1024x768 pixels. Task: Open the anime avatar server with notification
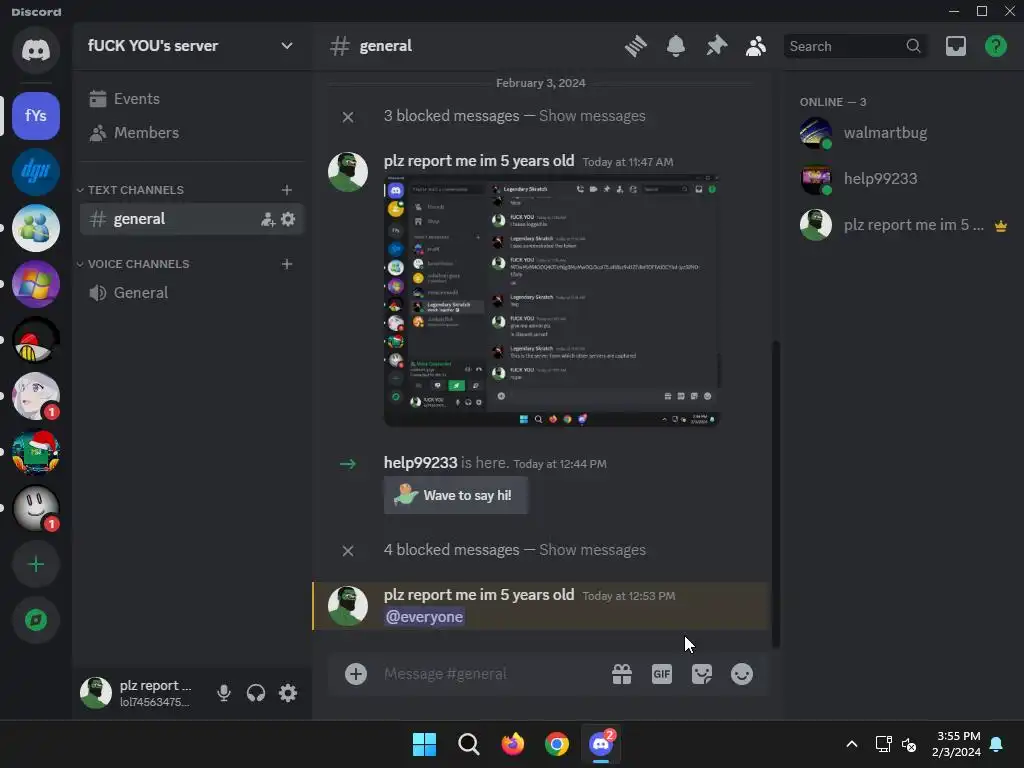click(x=36, y=396)
